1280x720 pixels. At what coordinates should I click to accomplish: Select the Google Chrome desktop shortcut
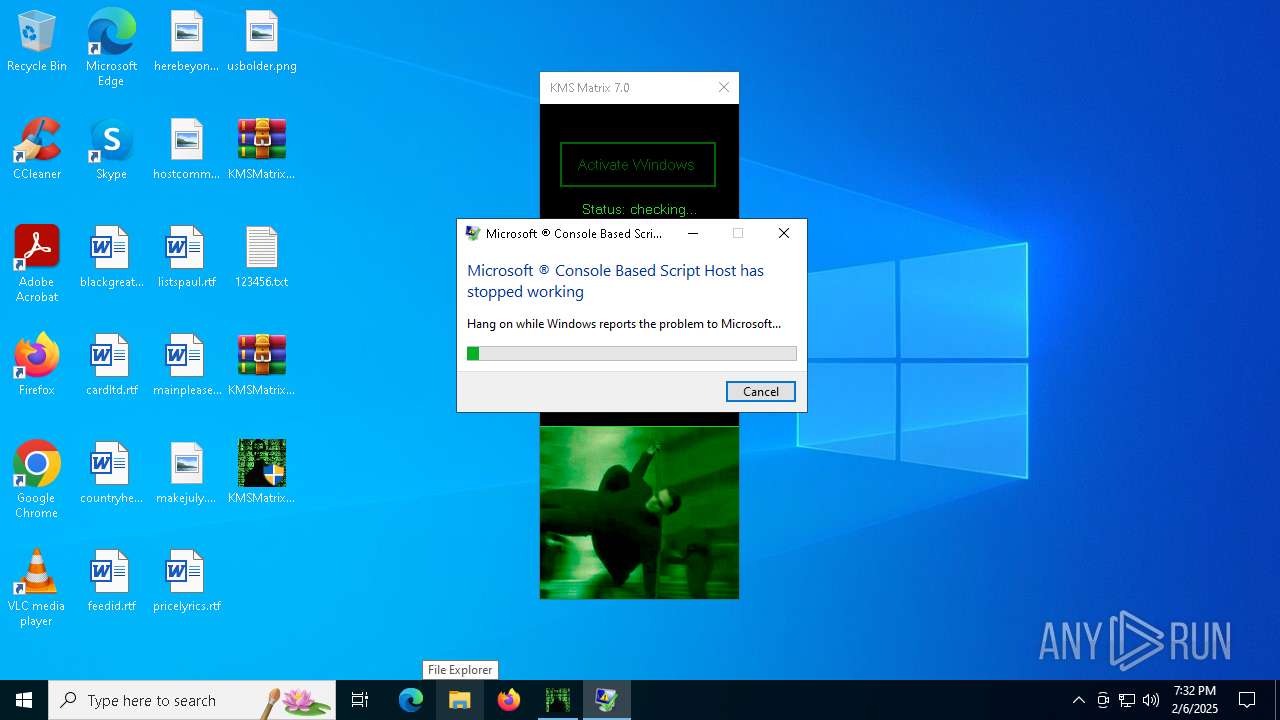[x=37, y=480]
